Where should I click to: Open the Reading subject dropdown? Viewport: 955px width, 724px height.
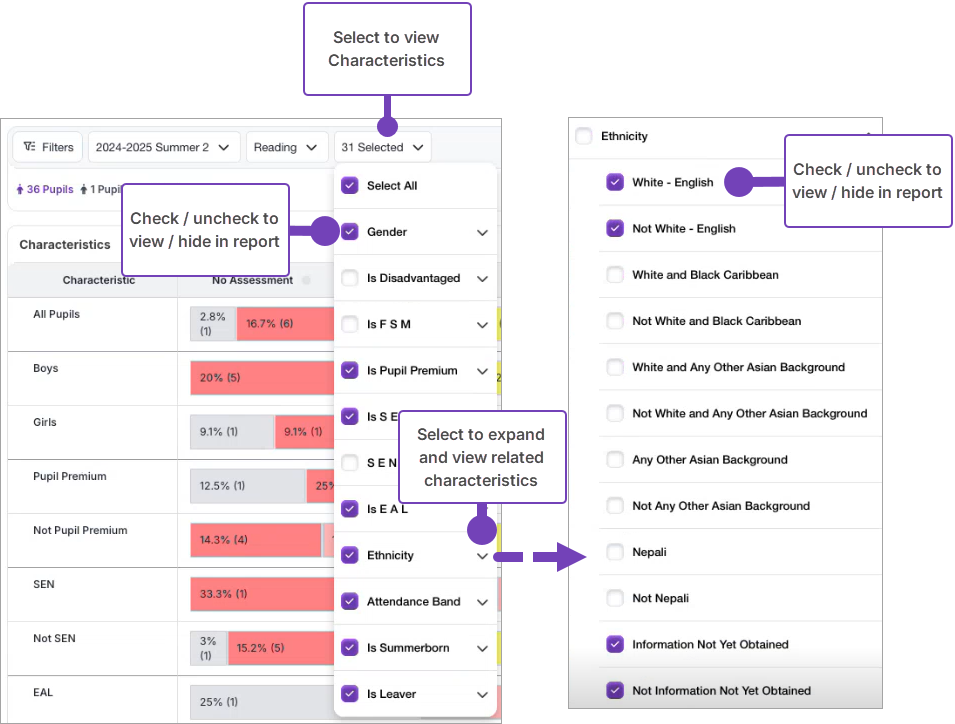click(x=287, y=147)
